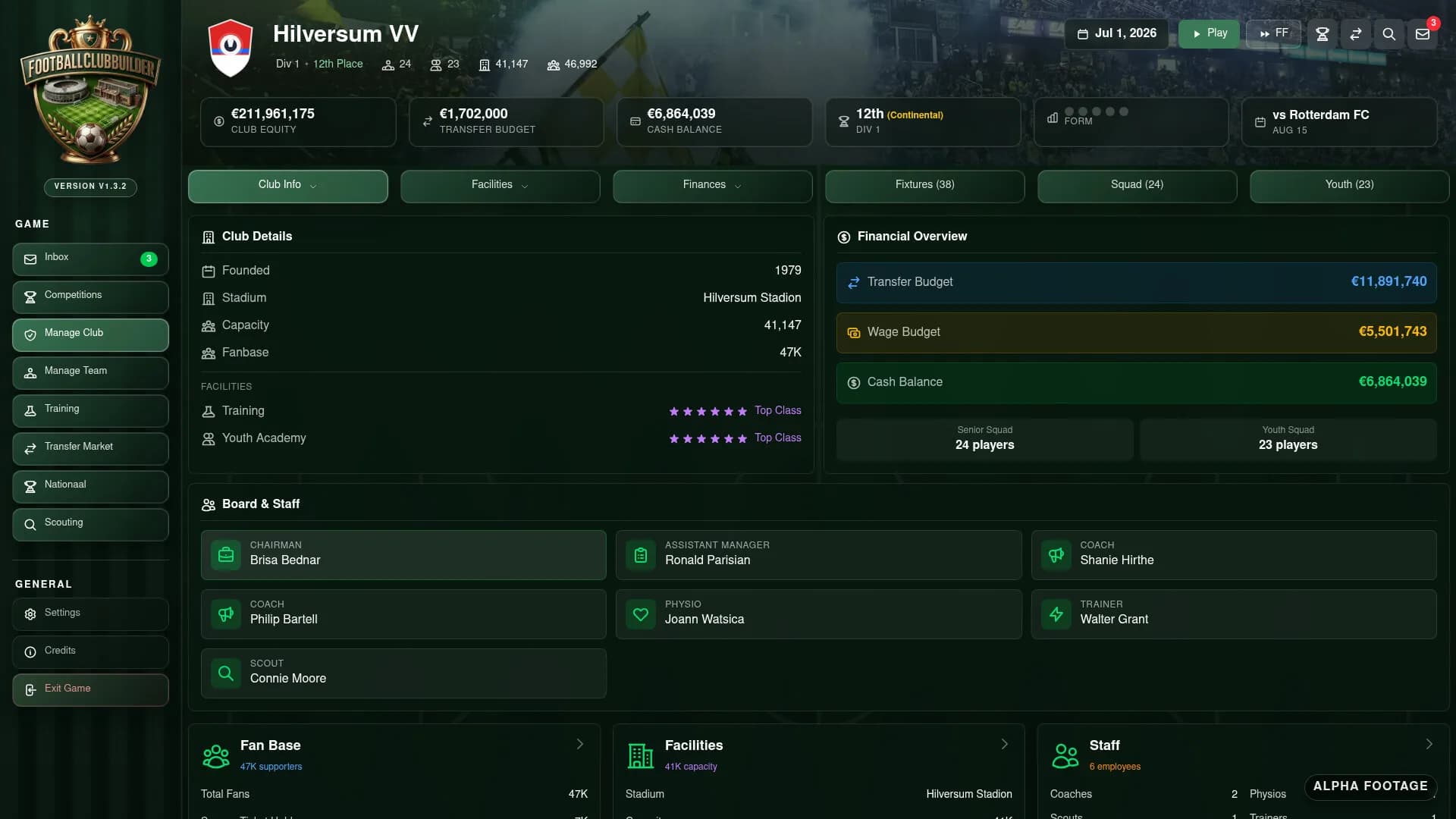Click the chairman briefcase icon

click(226, 555)
